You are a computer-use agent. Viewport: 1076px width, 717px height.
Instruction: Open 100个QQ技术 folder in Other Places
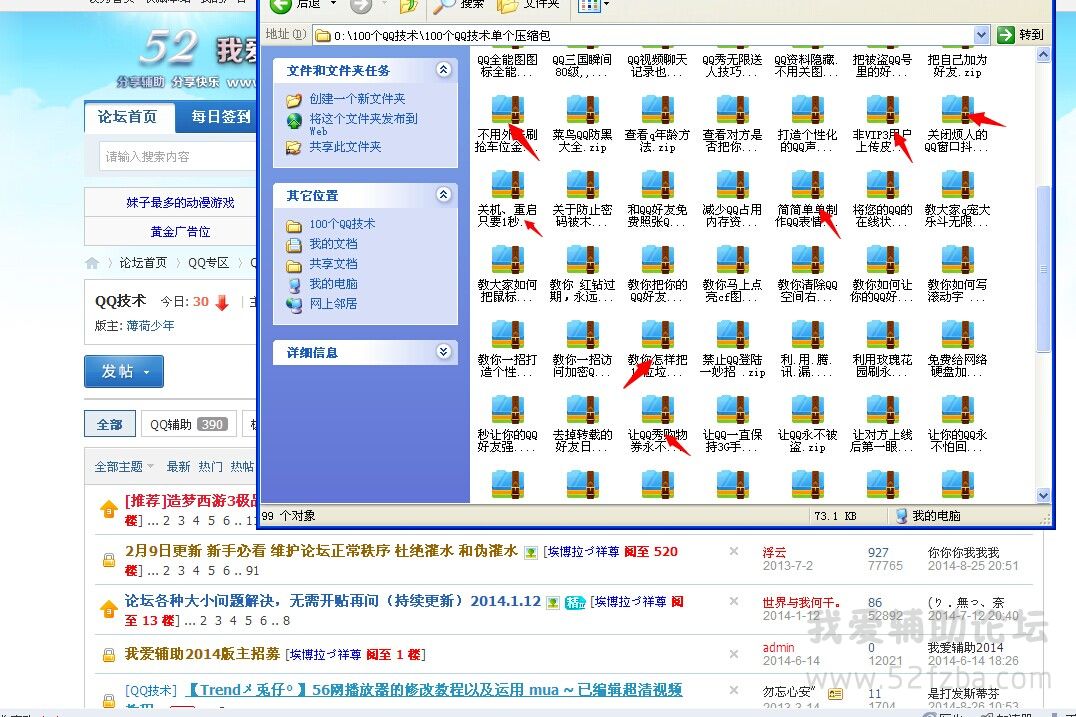pos(342,224)
